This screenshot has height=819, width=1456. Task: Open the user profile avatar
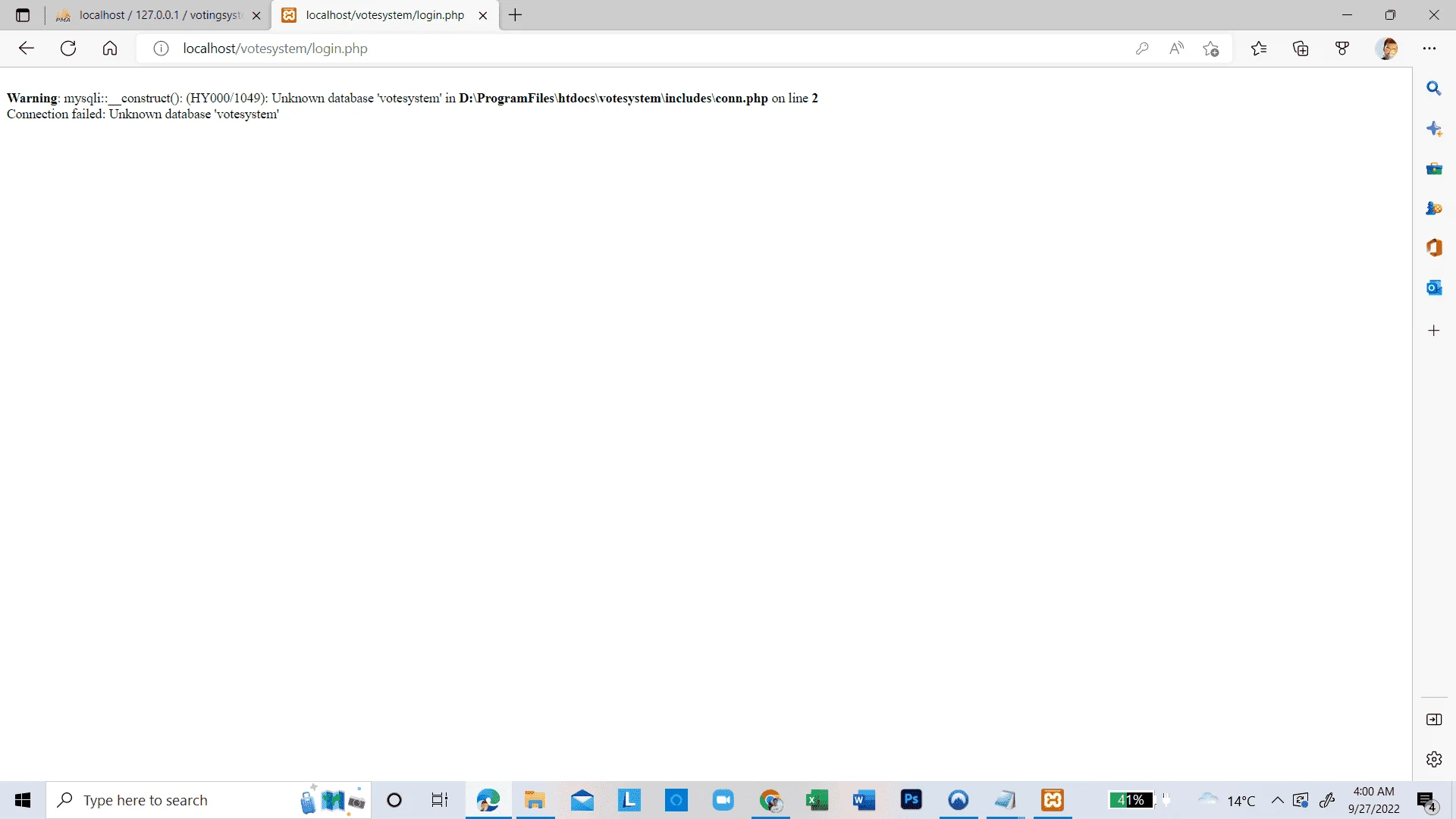(1387, 49)
